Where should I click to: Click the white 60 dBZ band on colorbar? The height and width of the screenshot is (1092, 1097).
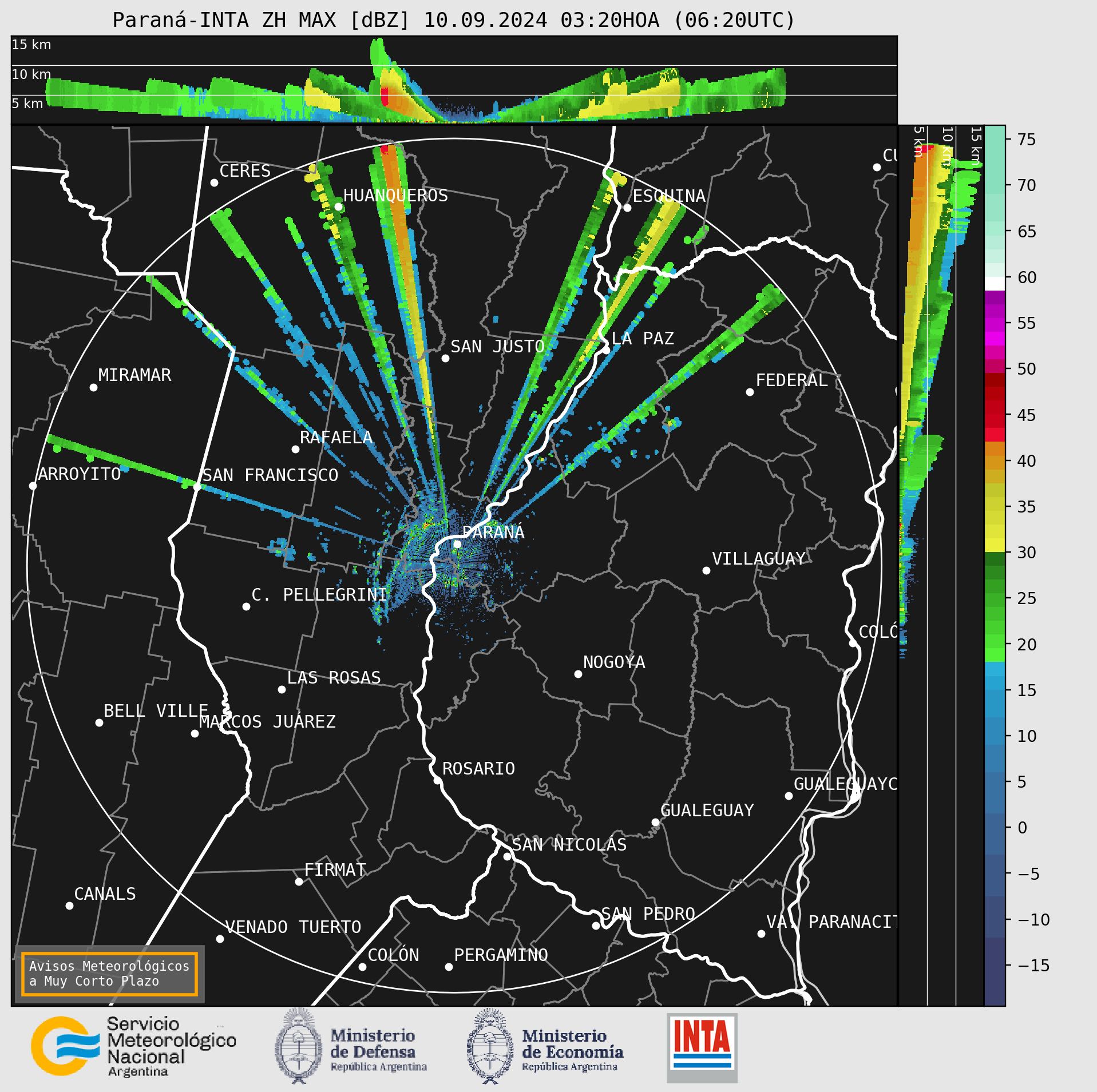click(995, 284)
